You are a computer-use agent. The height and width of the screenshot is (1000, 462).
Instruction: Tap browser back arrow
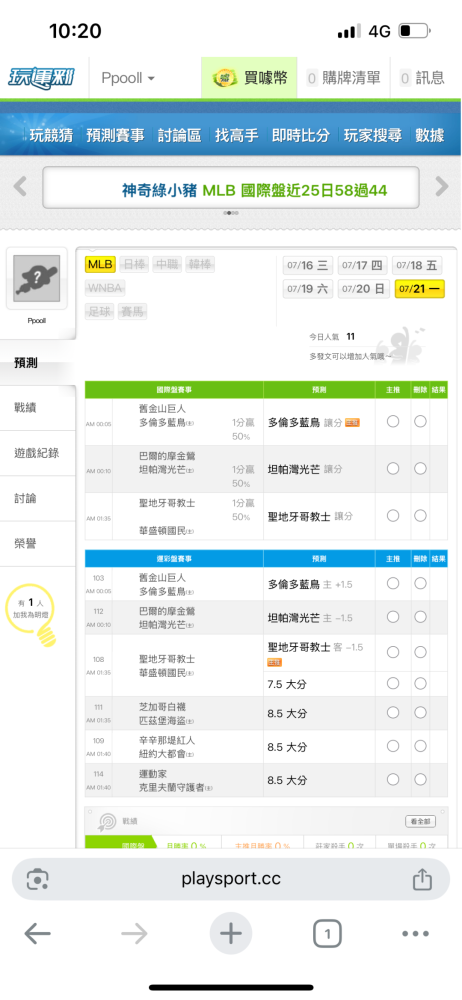click(38, 934)
